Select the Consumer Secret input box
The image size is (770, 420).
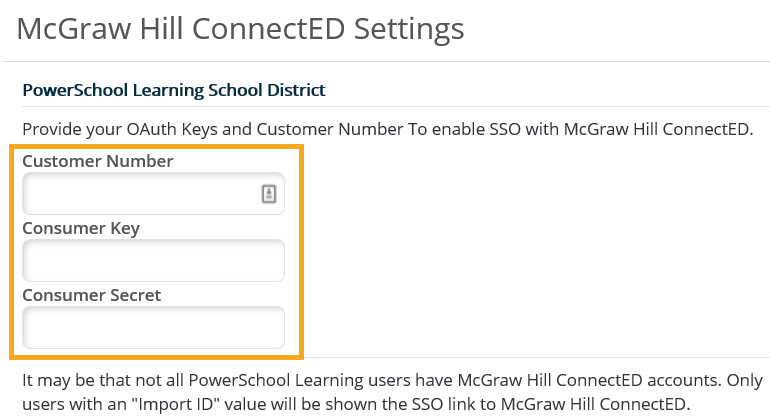coord(153,327)
